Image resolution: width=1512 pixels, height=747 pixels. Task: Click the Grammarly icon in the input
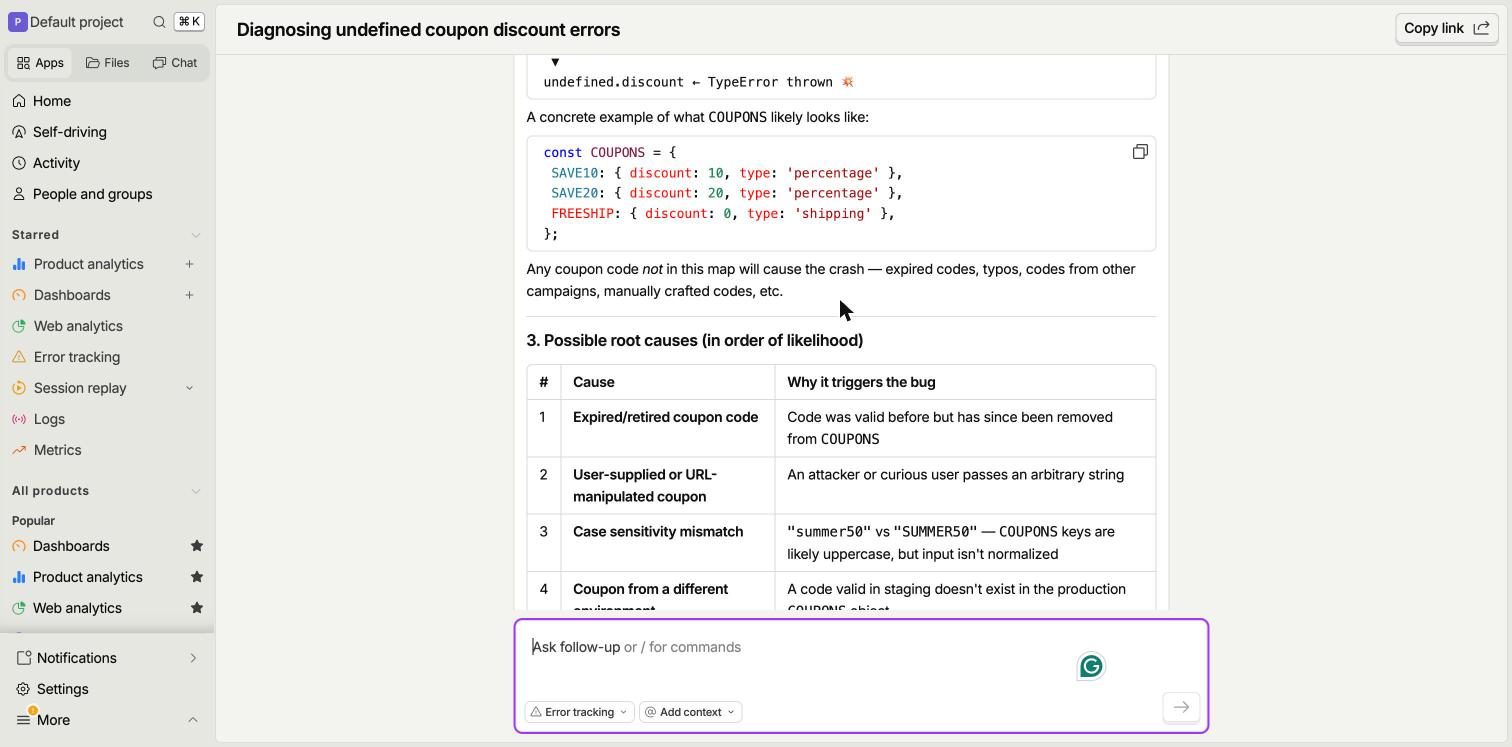1091,666
